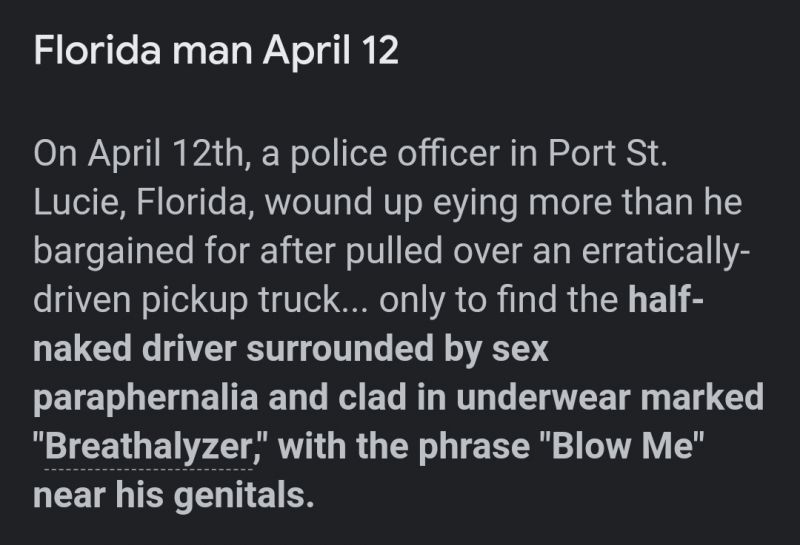The height and width of the screenshot is (545, 800).
Task: Click the bold word "paraphernalia"
Action: (146, 399)
